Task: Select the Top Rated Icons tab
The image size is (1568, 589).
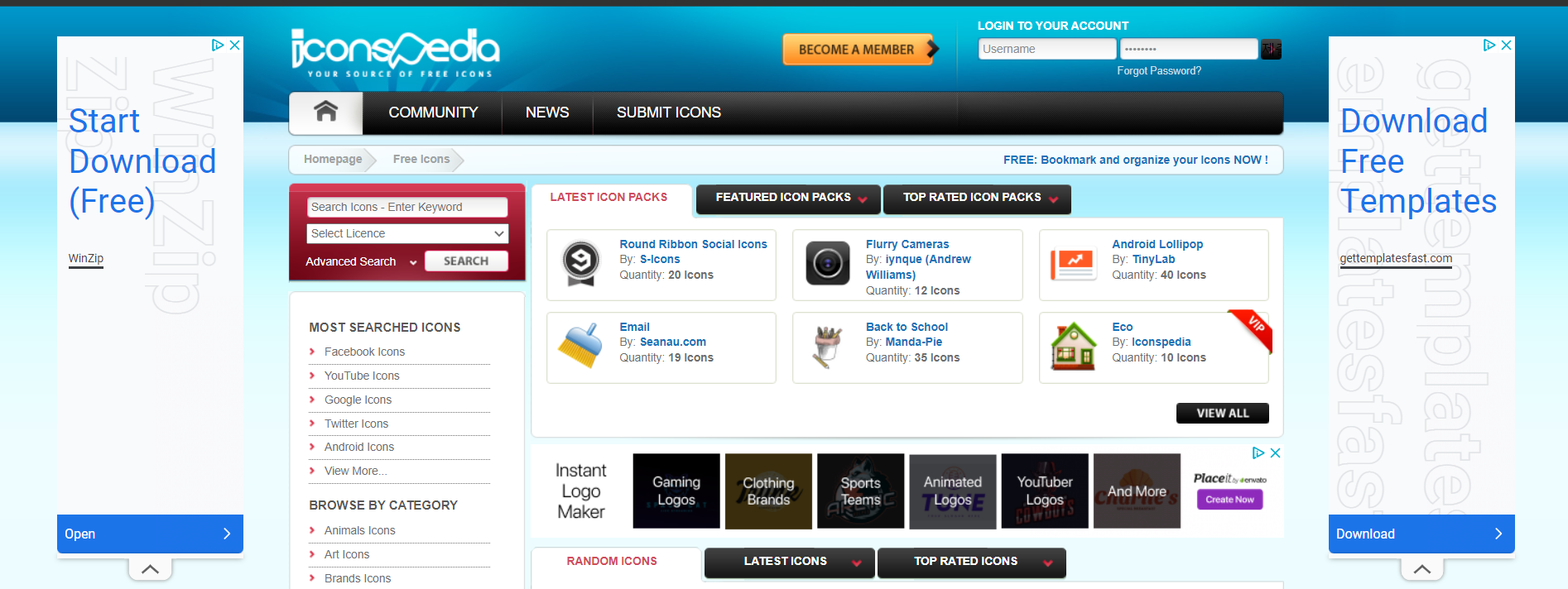Action: (965, 561)
